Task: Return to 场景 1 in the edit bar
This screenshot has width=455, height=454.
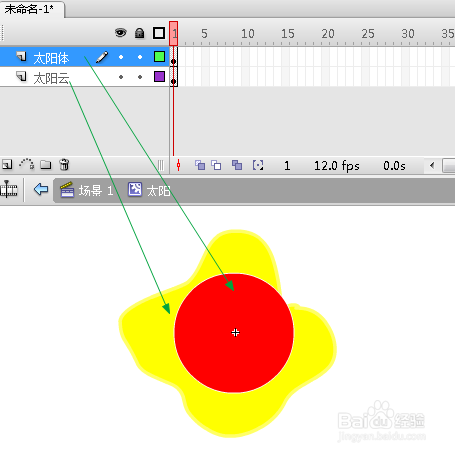Action: click(87, 190)
